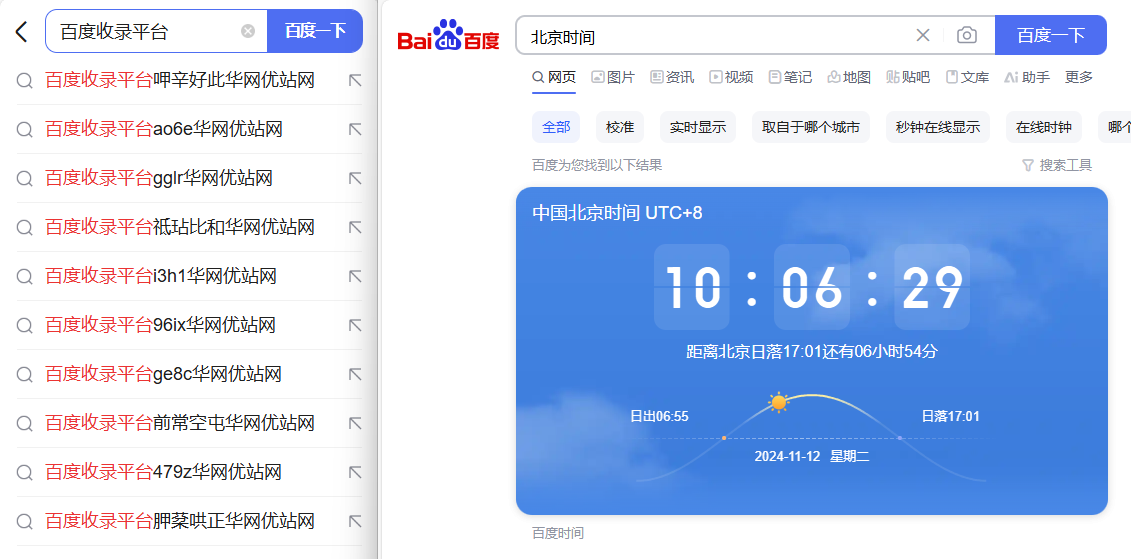Click the sun icon on the daylight curve
The image size is (1131, 559).
tap(778, 402)
